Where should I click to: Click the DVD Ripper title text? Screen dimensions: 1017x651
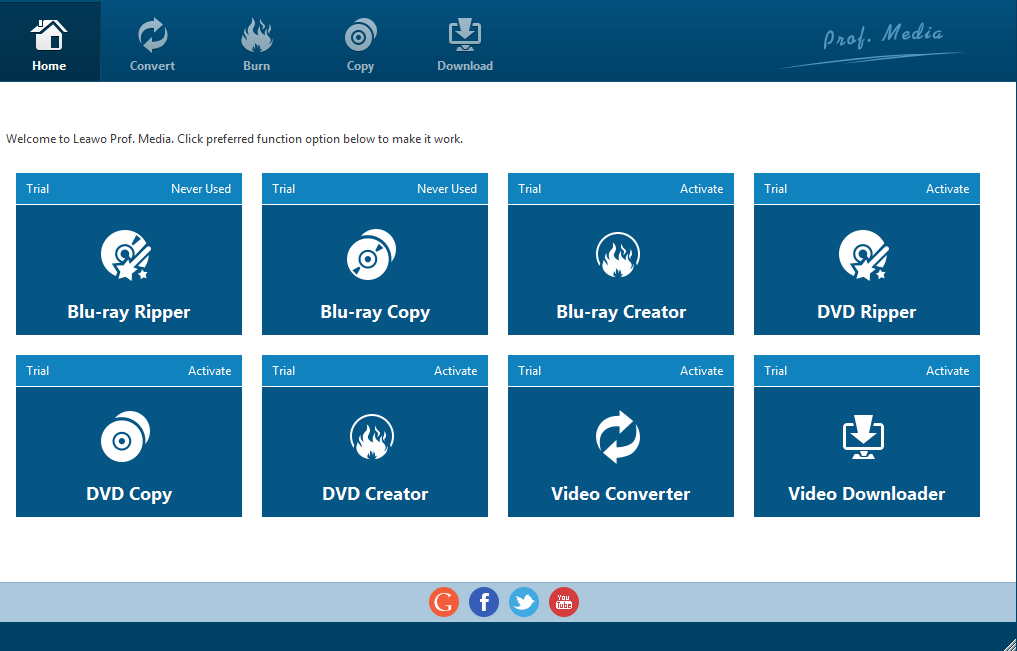[x=867, y=313]
